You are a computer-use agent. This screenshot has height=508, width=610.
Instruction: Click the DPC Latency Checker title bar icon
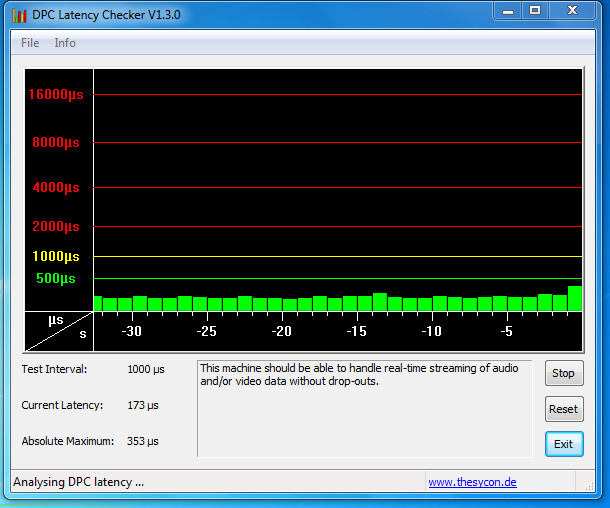(19, 15)
